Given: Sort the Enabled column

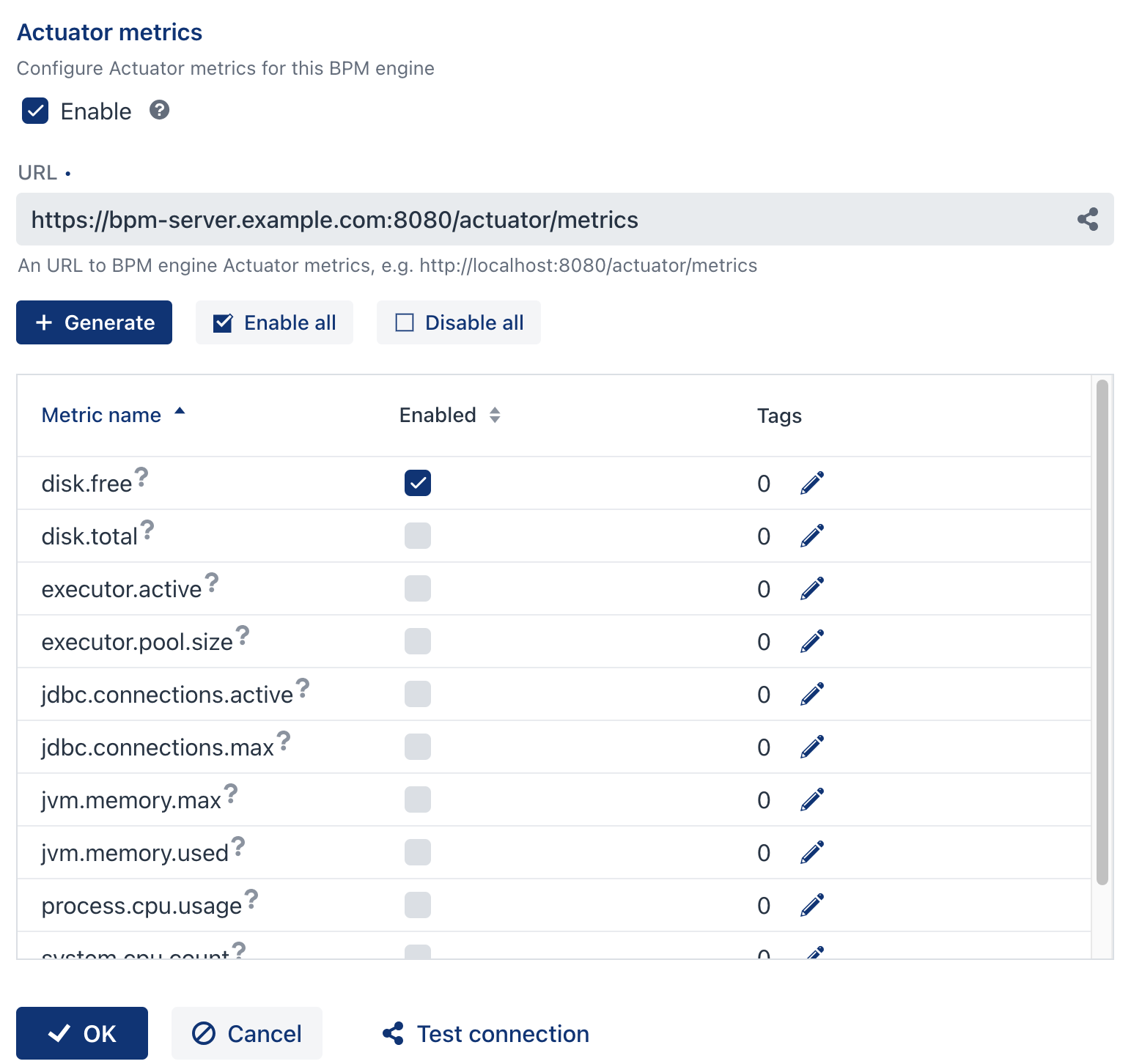Looking at the screenshot, I should (438, 415).
